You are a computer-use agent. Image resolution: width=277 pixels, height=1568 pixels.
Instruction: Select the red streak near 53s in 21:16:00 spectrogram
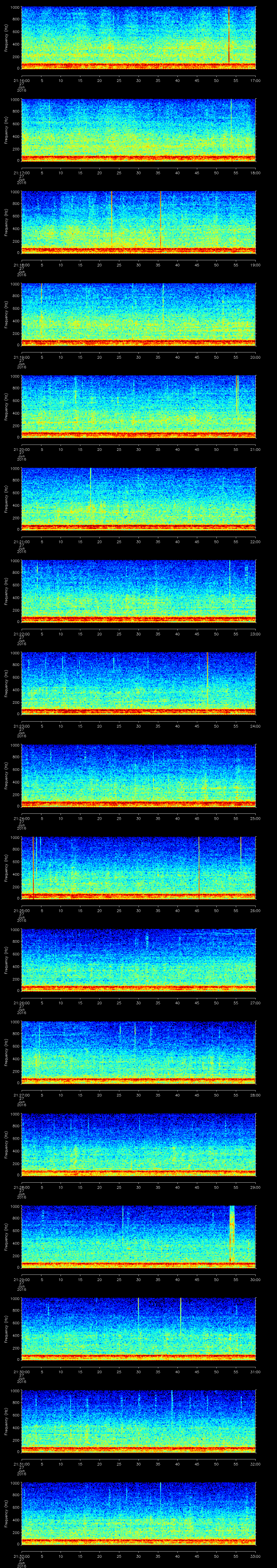click(x=229, y=35)
